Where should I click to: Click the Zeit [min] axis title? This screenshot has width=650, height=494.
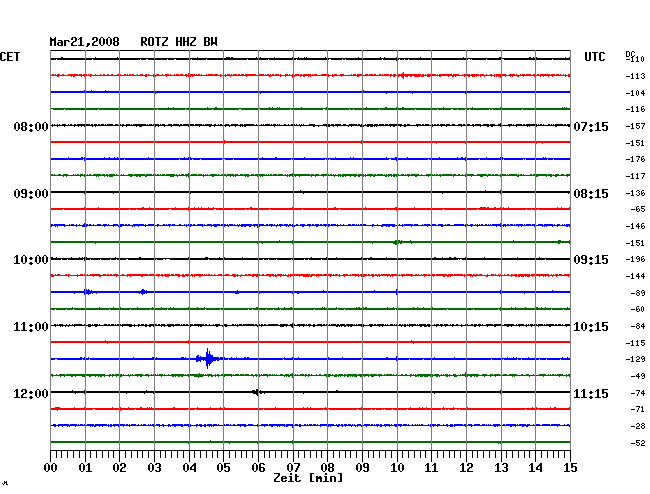(x=308, y=478)
